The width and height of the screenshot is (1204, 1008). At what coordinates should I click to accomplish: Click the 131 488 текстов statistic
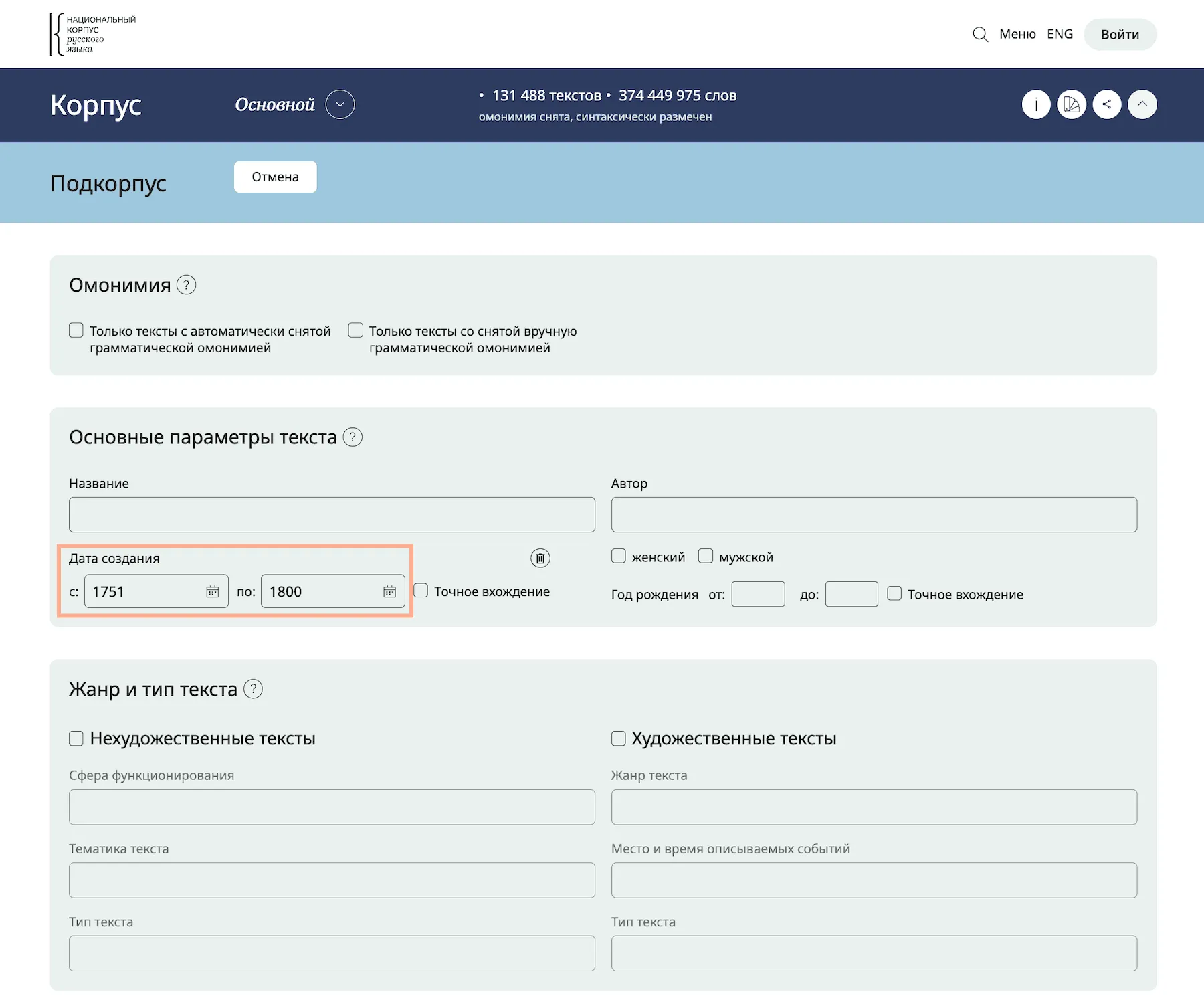546,96
